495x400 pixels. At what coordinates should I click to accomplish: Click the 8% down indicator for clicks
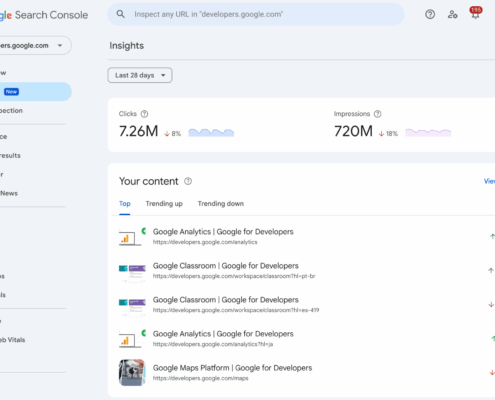click(172, 134)
